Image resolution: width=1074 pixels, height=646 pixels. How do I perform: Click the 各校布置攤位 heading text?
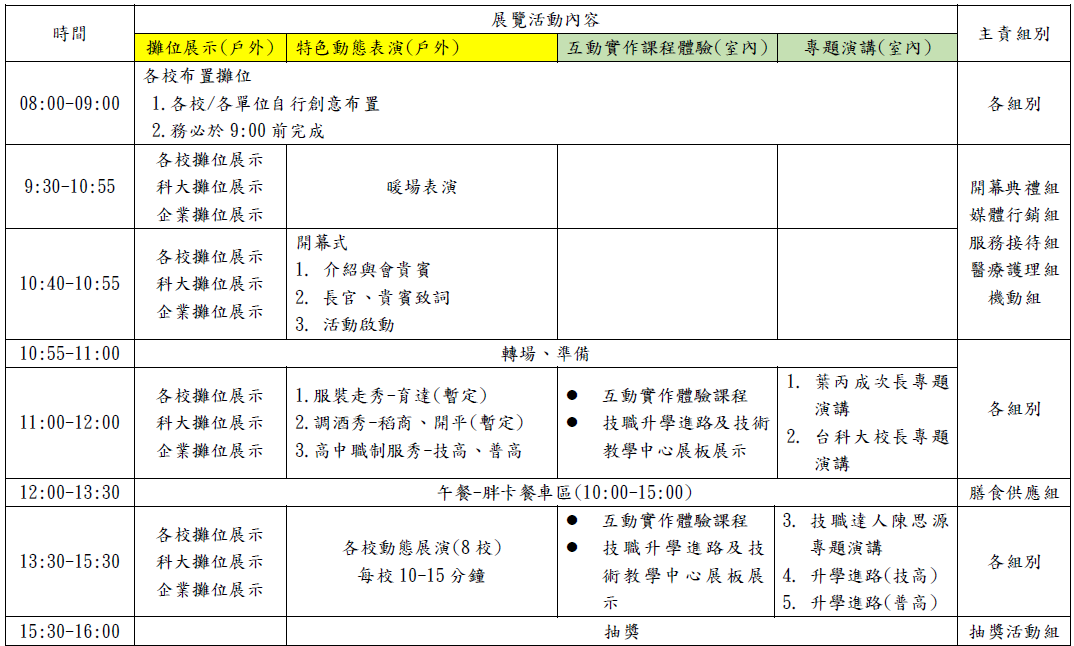pos(198,76)
